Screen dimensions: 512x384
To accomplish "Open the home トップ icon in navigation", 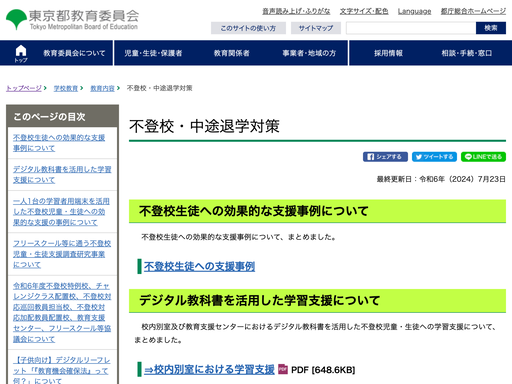I will point(21,53).
